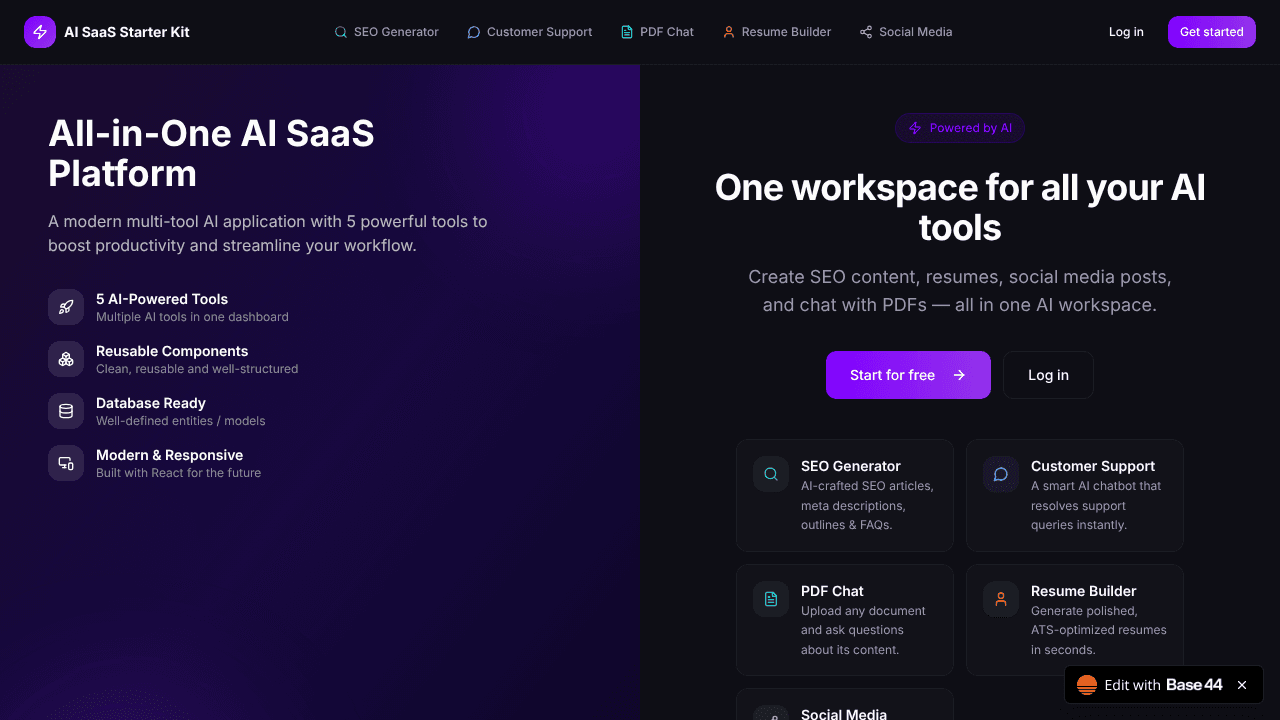Select the Customer Support card title

tap(1093, 466)
